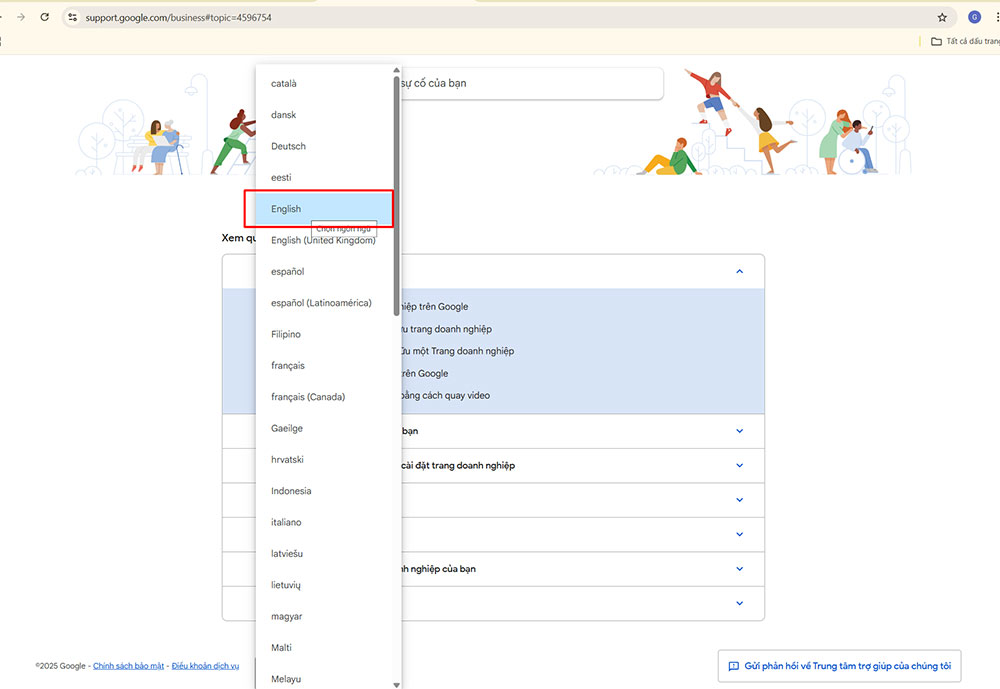This screenshot has width=1000, height=689.
Task: Click the feedback speech bubble icon
Action: click(x=733, y=666)
